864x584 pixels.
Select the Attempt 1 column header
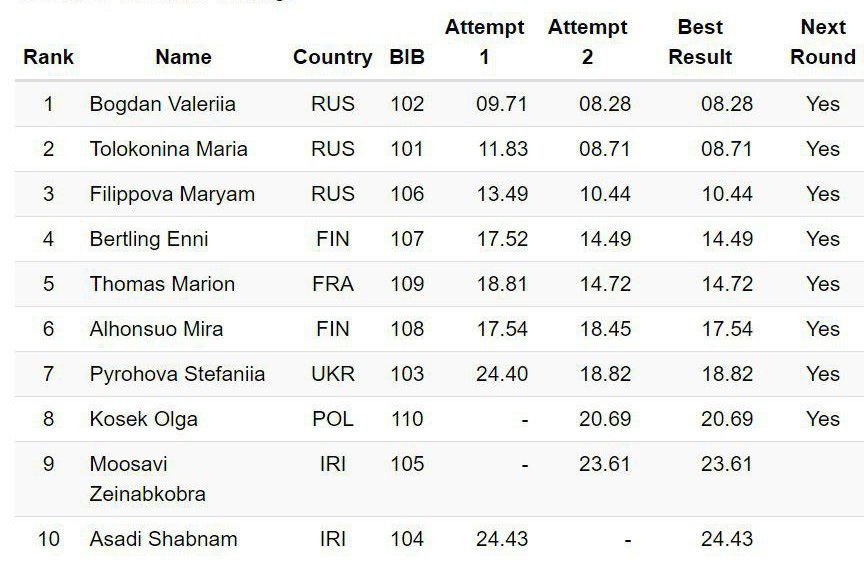click(484, 42)
